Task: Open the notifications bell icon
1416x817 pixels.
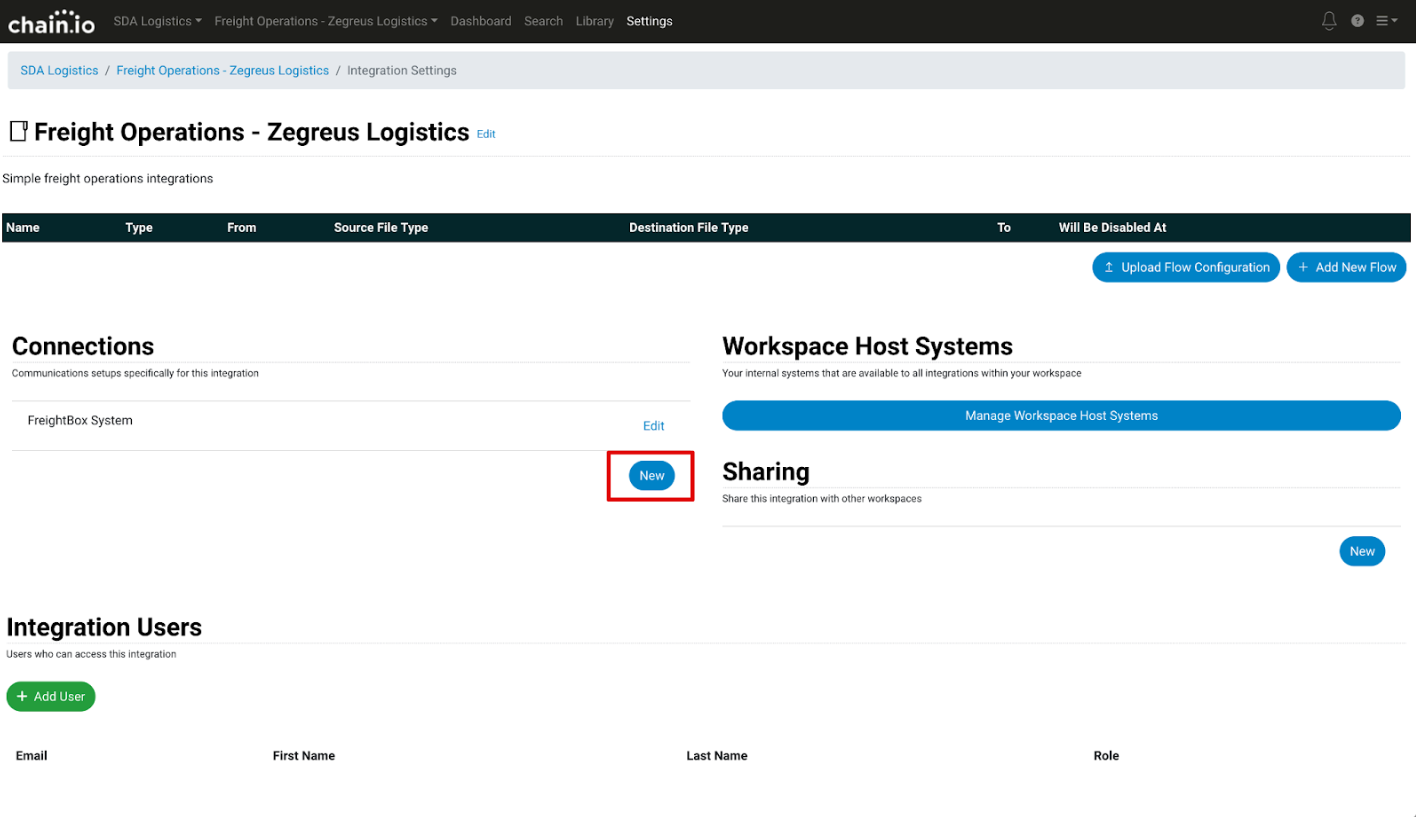Action: coord(1329,20)
